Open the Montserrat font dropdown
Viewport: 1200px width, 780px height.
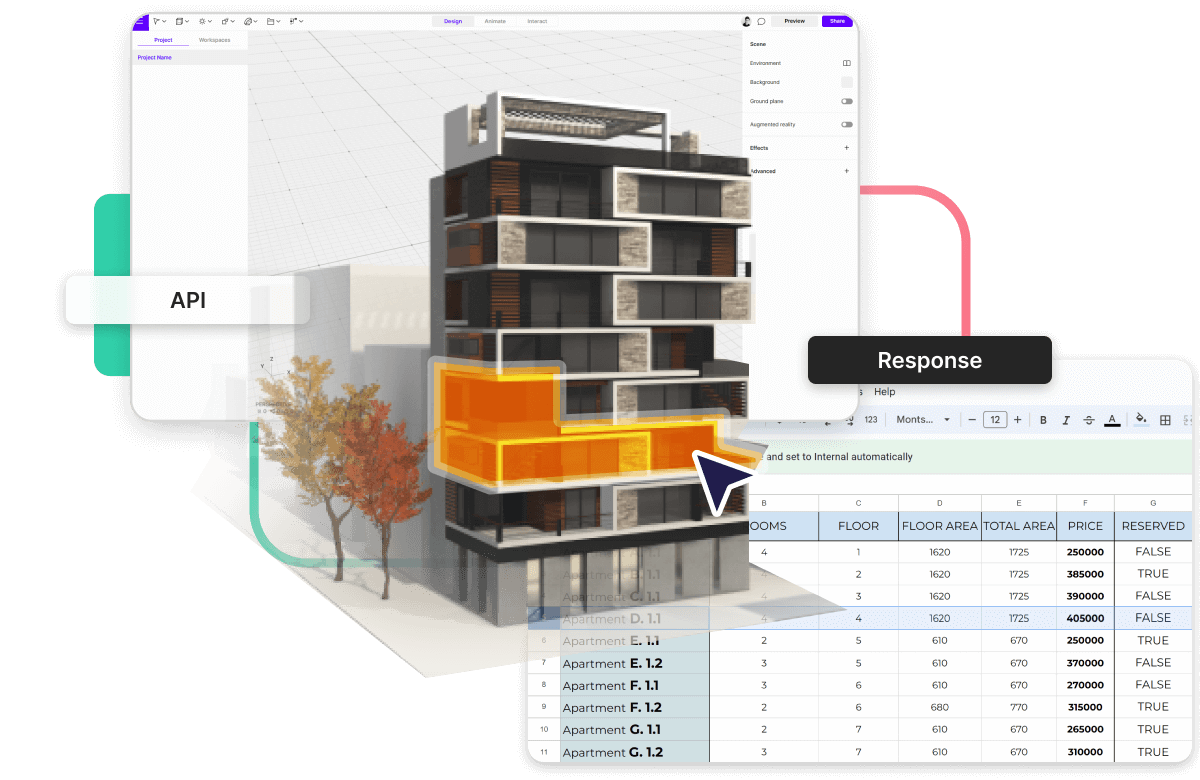pos(923,420)
